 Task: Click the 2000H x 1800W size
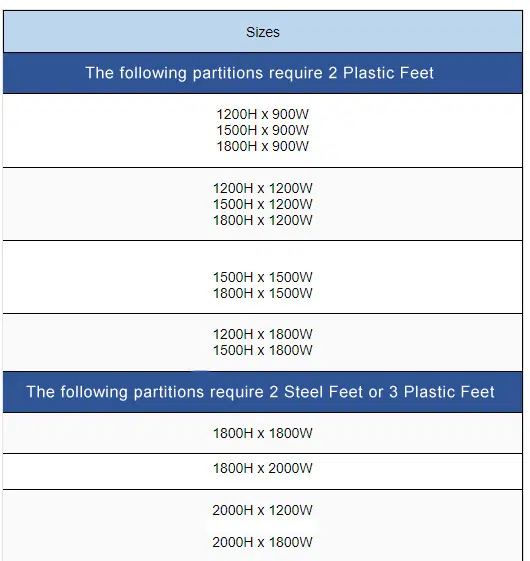pos(262,542)
